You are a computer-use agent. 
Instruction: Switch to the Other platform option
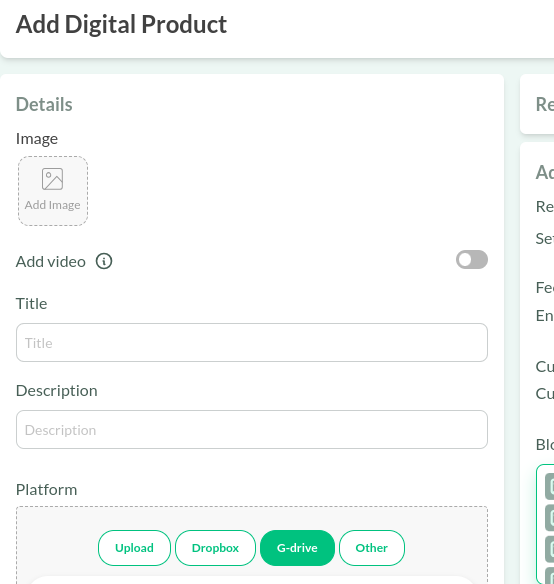tap(371, 548)
